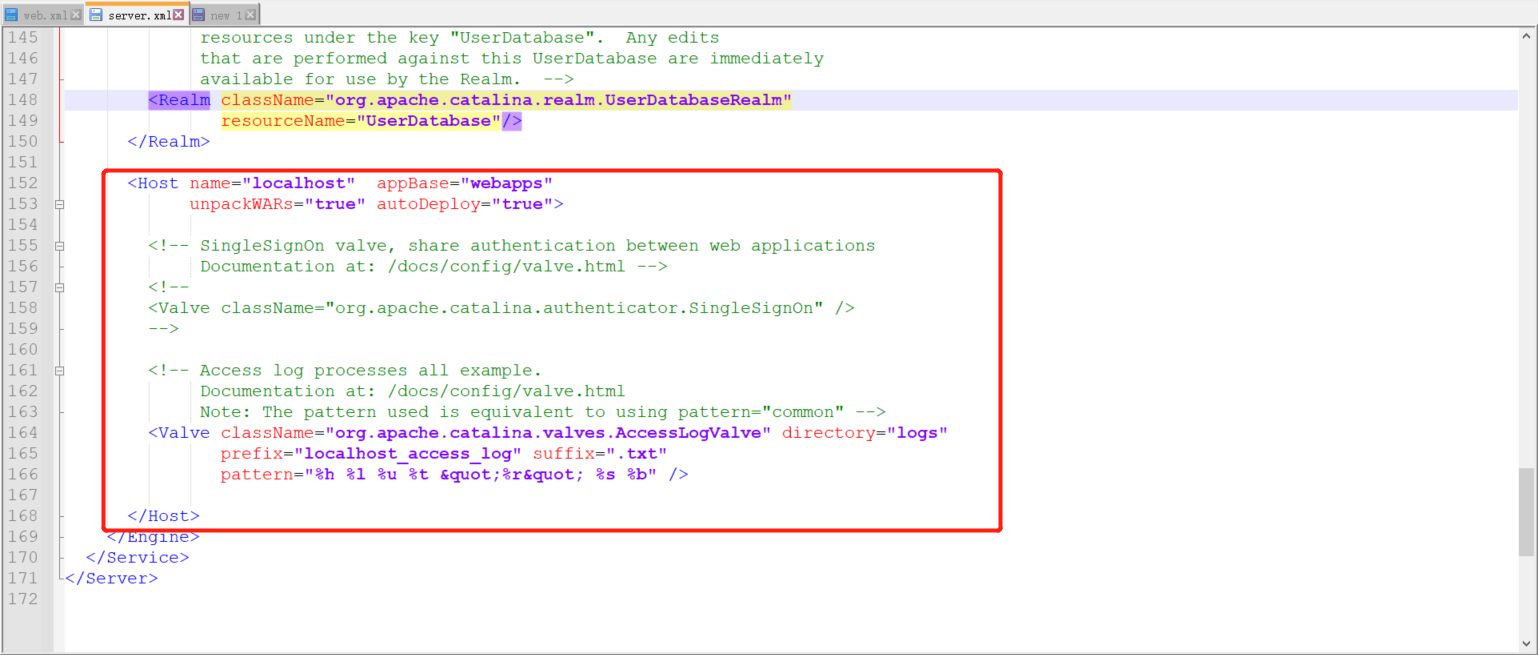Click the pattern attribute on line 166

pyautogui.click(x=257, y=475)
